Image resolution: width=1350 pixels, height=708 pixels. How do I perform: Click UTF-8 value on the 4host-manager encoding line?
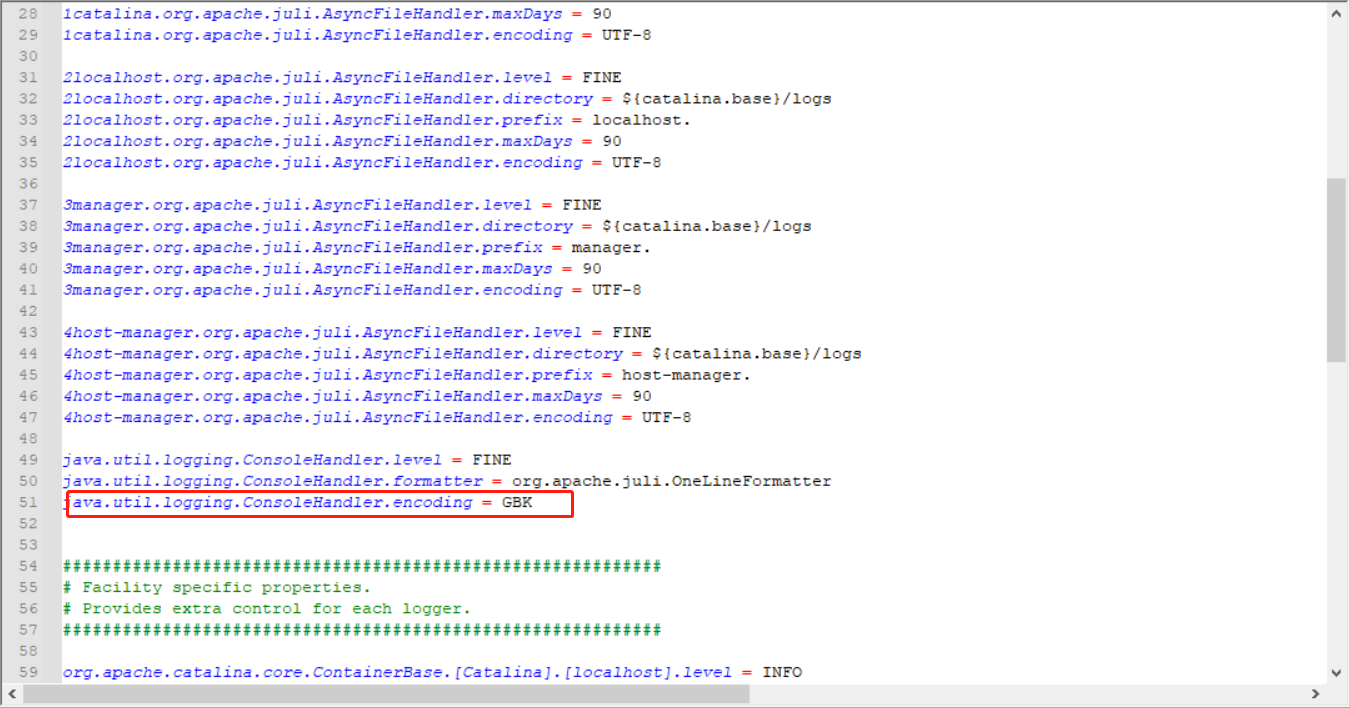tap(667, 418)
